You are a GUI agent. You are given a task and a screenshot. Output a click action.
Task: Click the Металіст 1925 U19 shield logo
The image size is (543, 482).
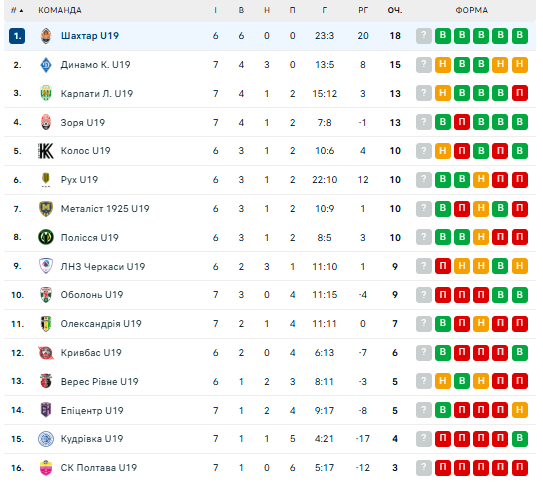[x=46, y=209]
